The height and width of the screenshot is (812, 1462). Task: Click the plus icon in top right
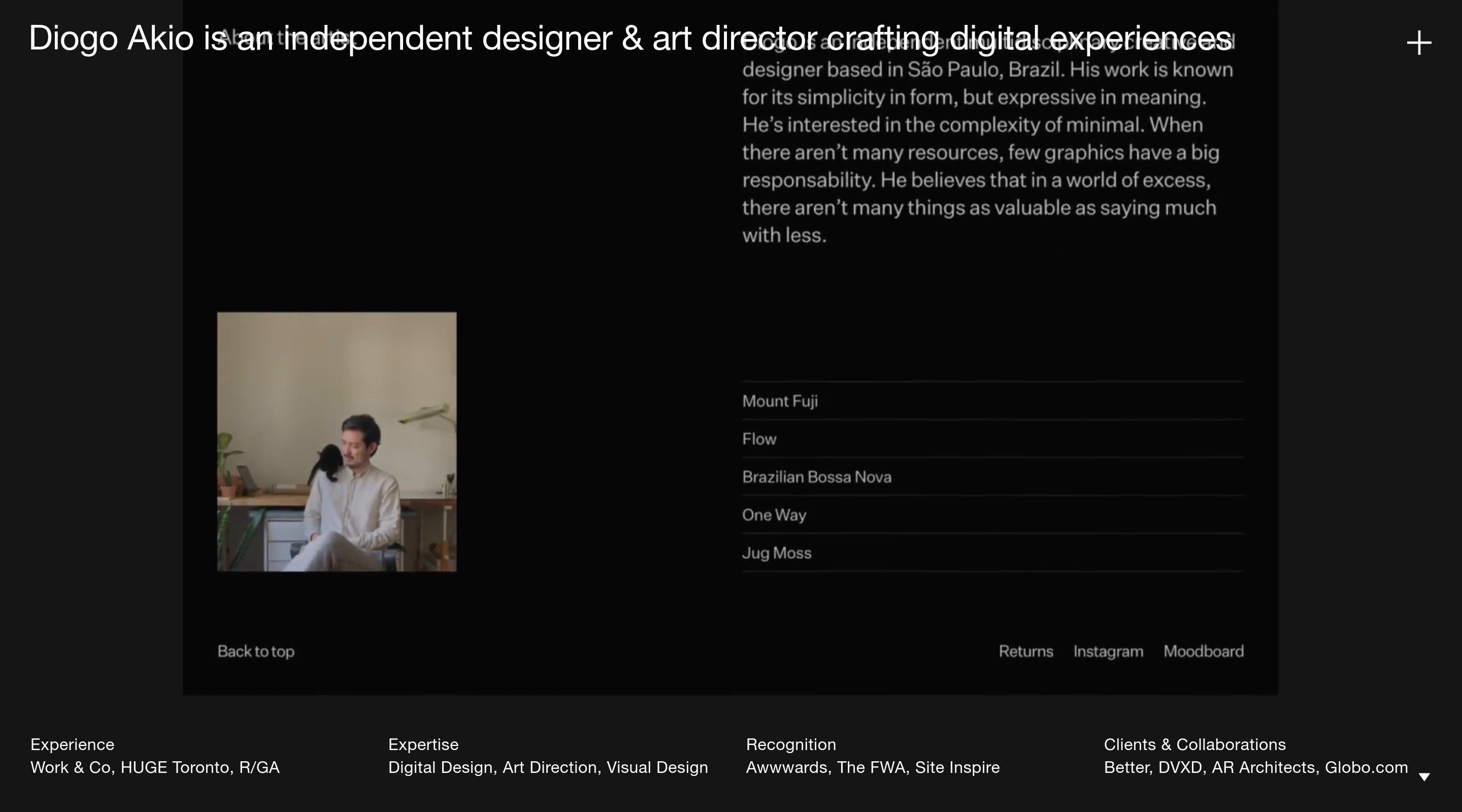click(1418, 43)
